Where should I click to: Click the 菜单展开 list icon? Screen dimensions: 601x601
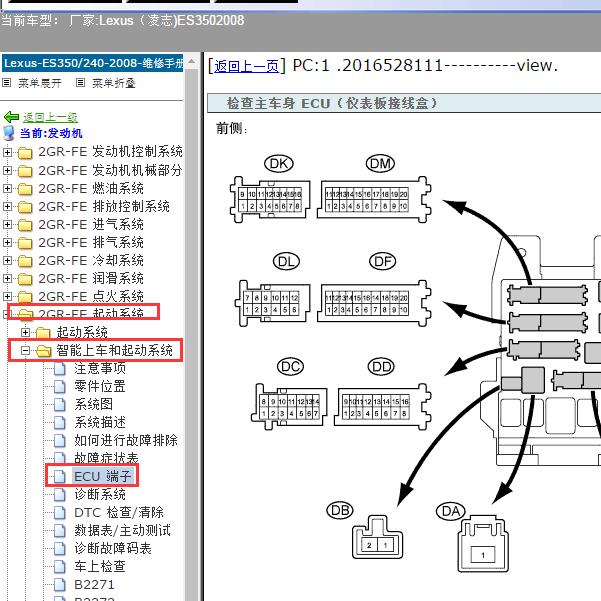pyautogui.click(x=7, y=82)
